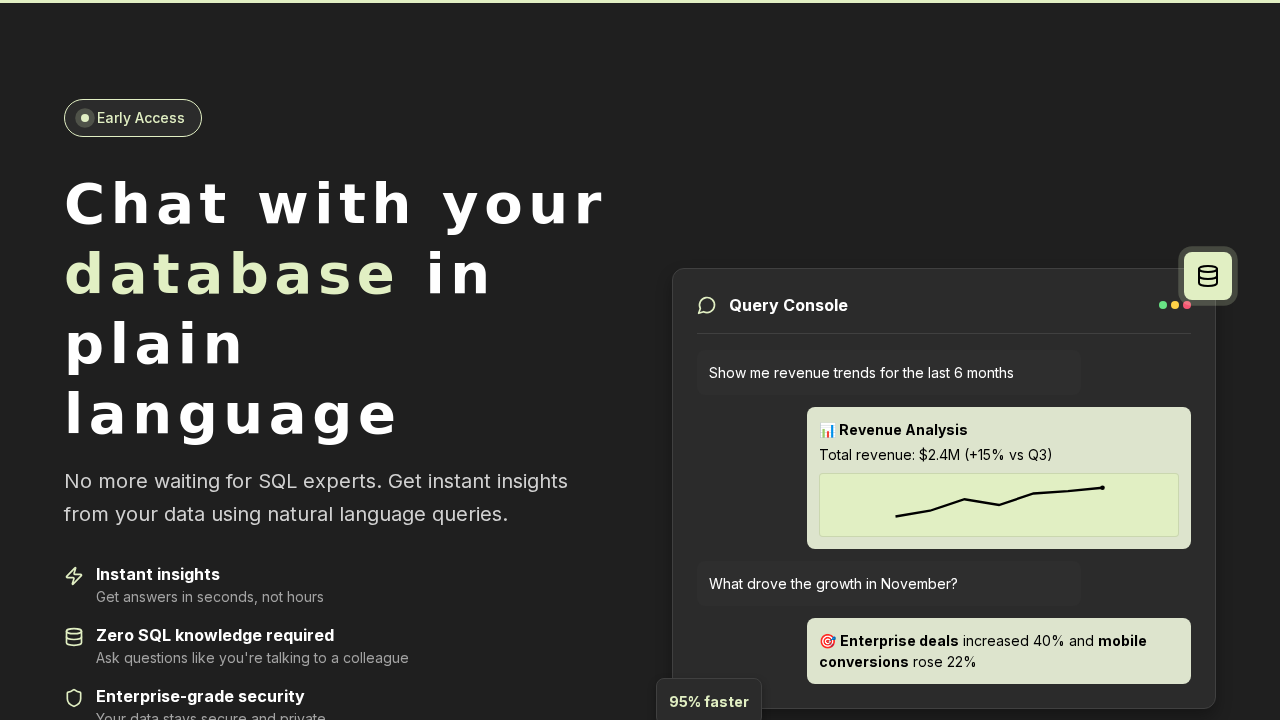Screen dimensions: 1280x720
Task: Toggle the red dot on the Query Console
Action: pos(1187,305)
